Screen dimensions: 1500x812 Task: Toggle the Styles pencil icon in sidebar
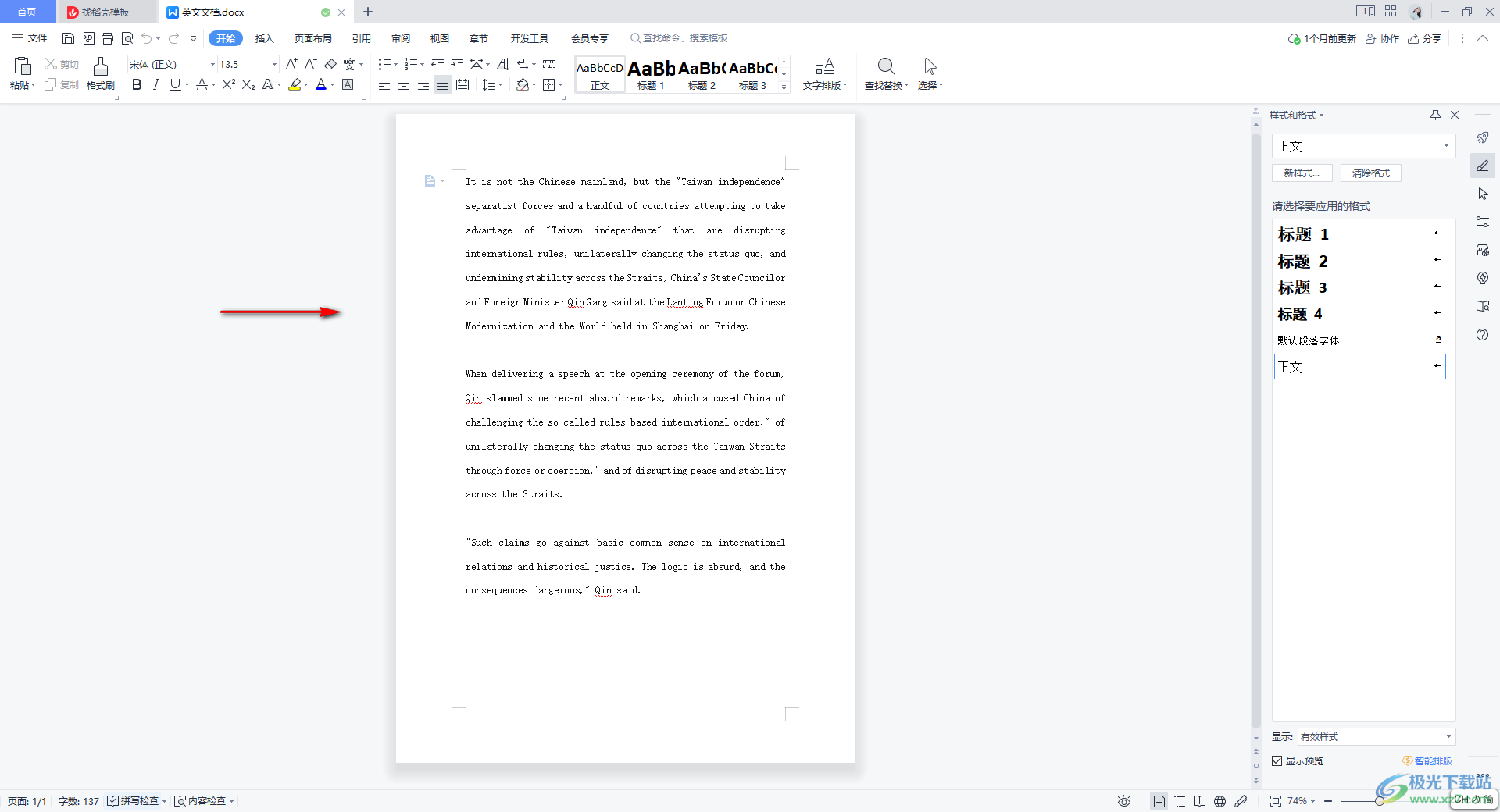[x=1483, y=166]
